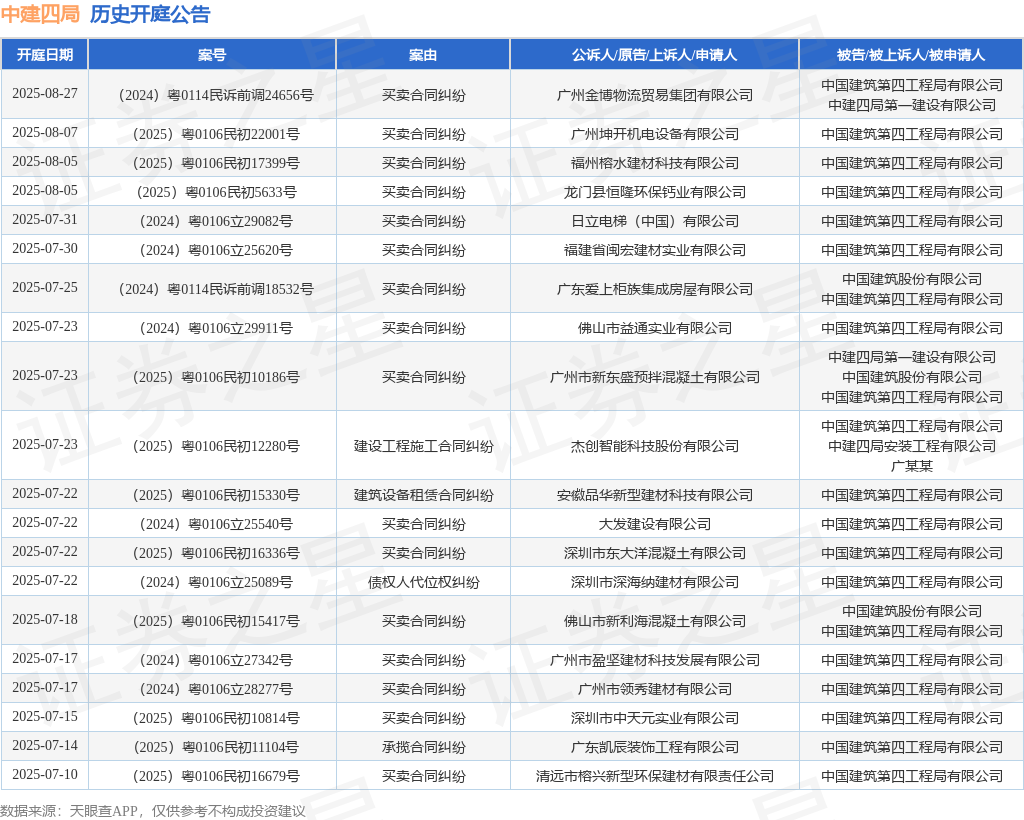
Task: Click case number 粤0106民初10186号
Action: coord(216,377)
